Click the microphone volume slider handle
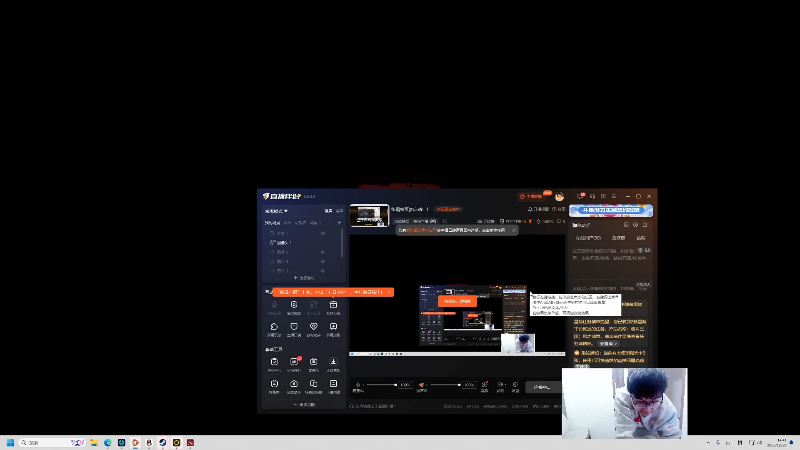Image resolution: width=800 pixels, height=450 pixels. tap(395, 385)
